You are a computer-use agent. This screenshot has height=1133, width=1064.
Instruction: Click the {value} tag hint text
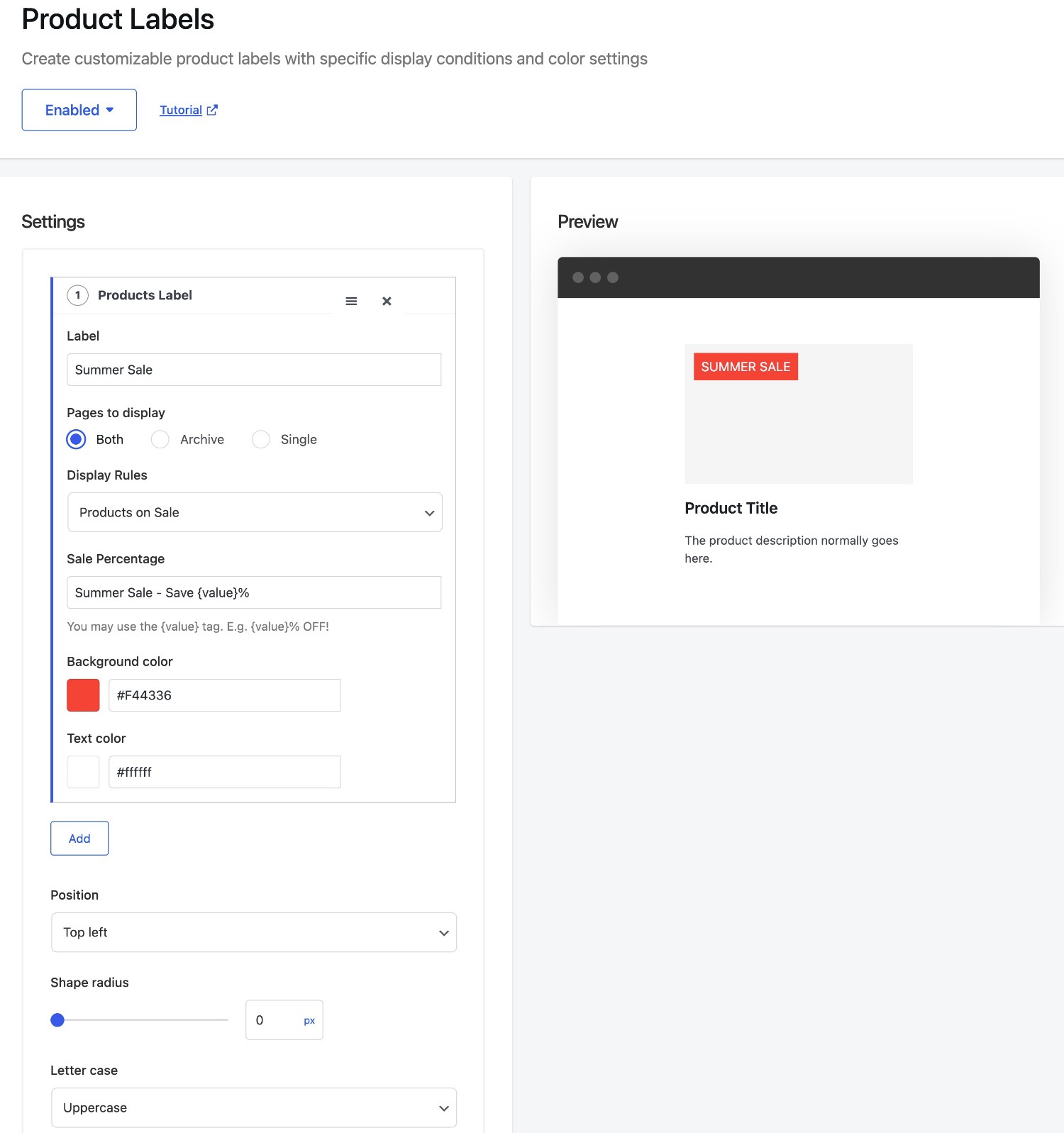pos(198,626)
